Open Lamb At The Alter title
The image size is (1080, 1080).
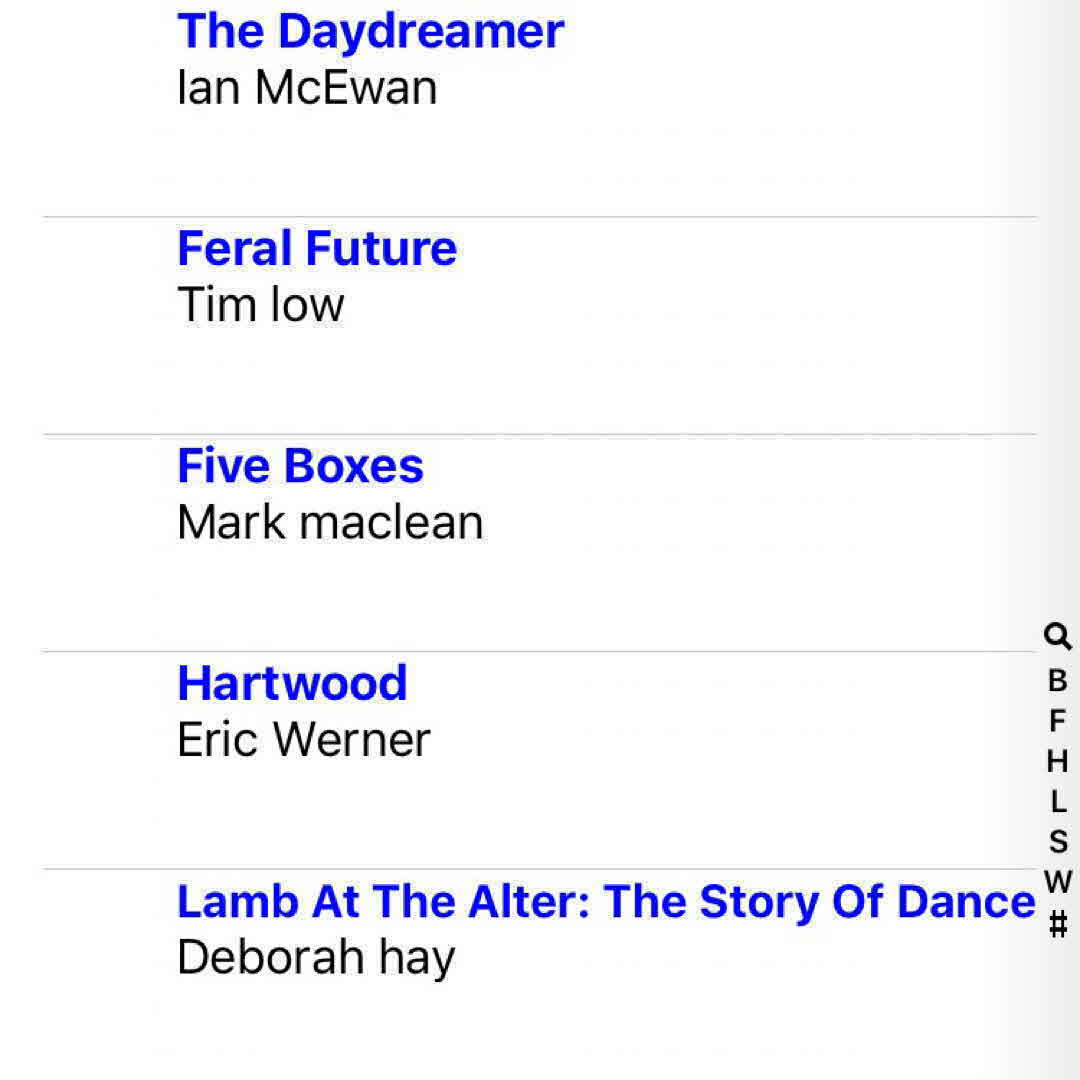point(606,902)
